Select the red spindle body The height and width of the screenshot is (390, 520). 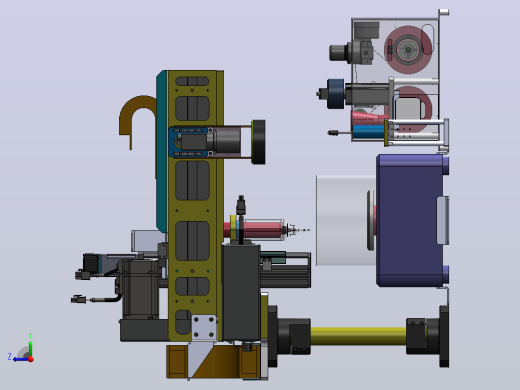click(x=263, y=229)
